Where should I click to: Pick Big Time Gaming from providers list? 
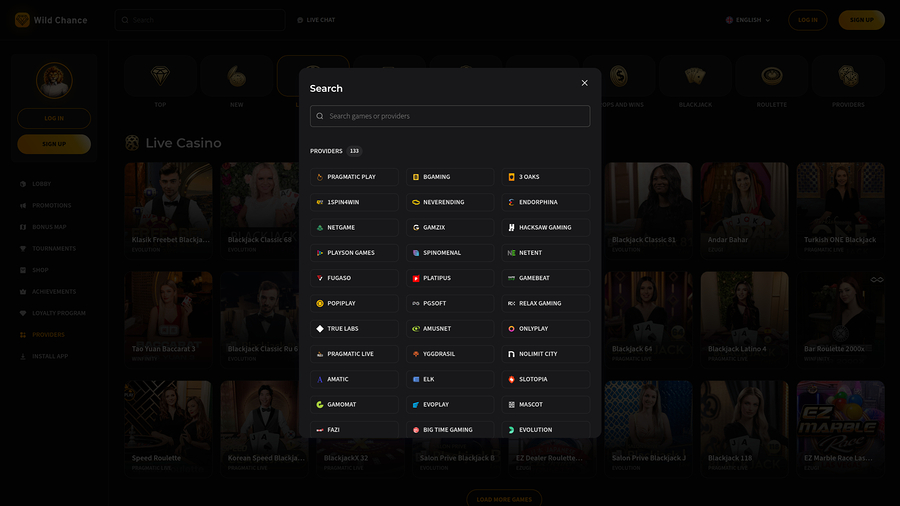450,430
